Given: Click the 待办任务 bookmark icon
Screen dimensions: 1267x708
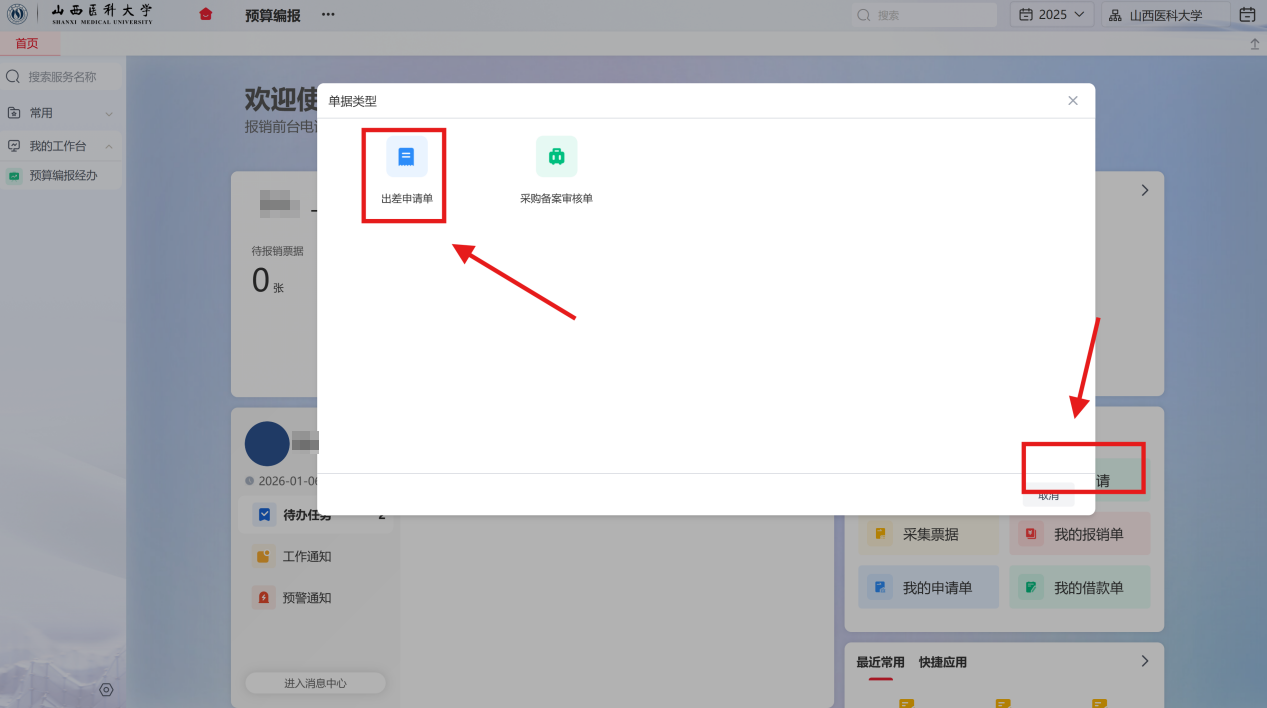Looking at the screenshot, I should [x=264, y=515].
